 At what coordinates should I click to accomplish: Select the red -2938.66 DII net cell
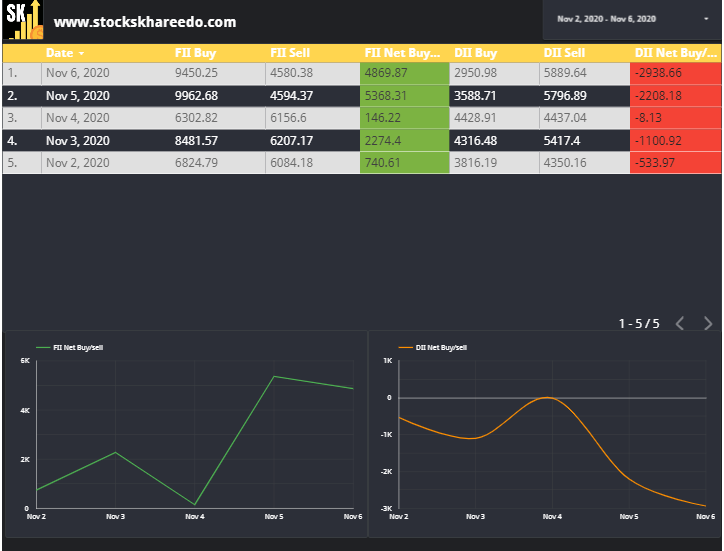tap(676, 73)
